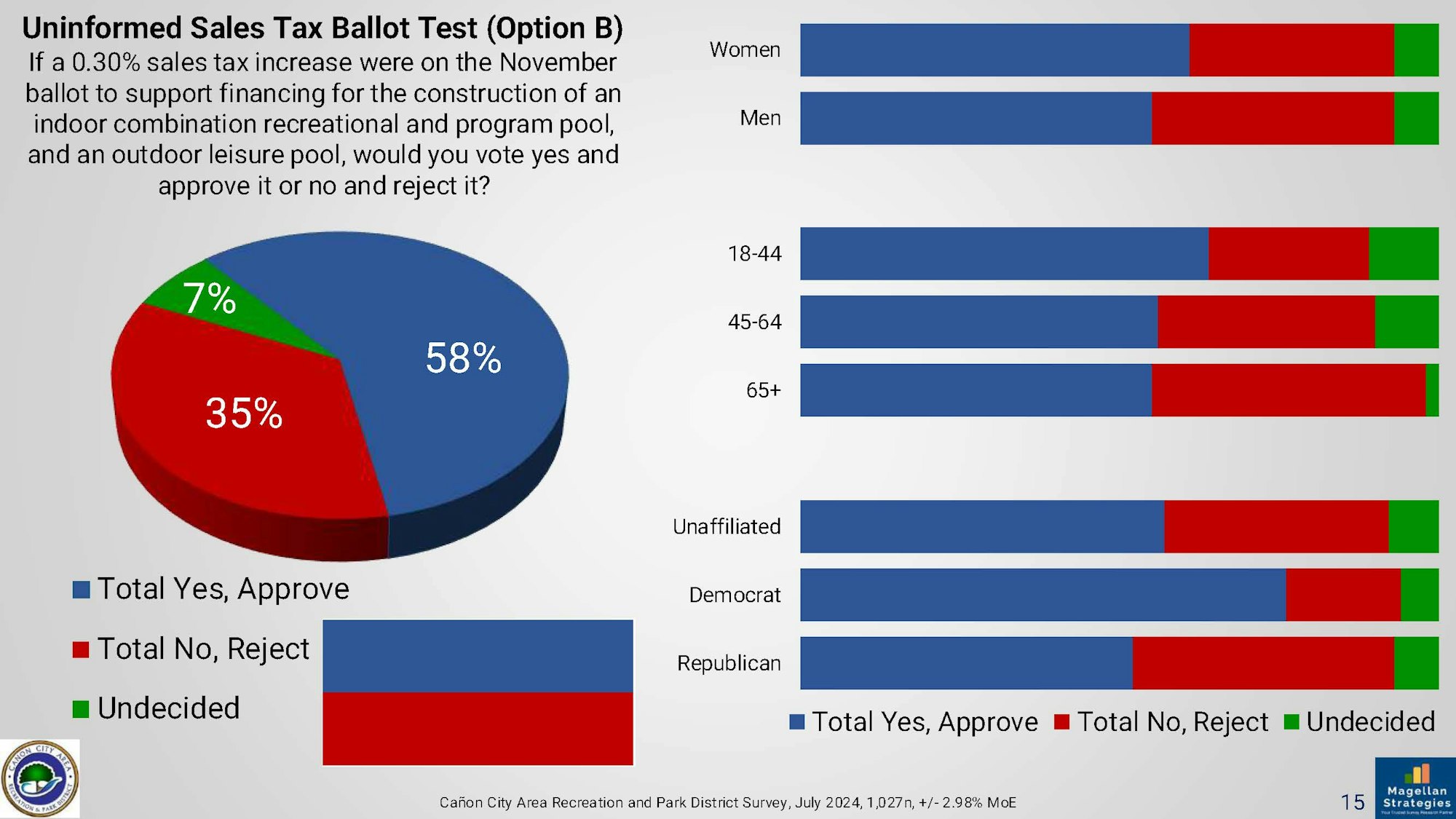Click the Magellan Strategies logo
The width and height of the screenshot is (1456, 819).
coord(1415,788)
